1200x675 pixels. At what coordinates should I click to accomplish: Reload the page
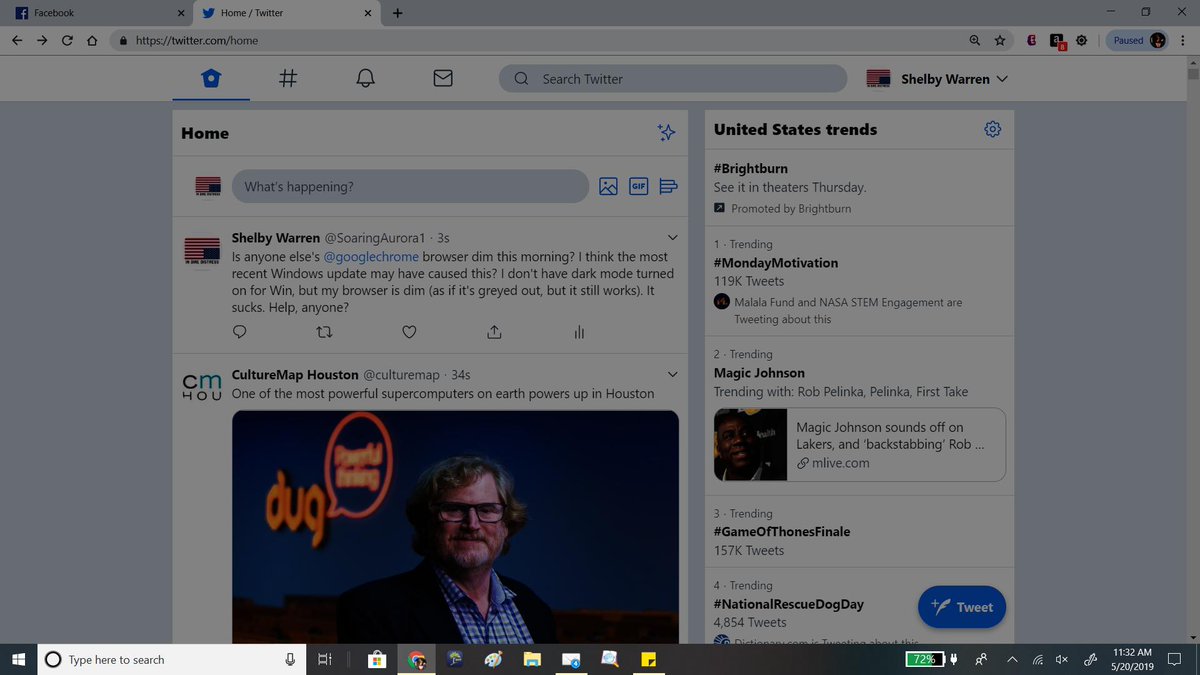(67, 41)
